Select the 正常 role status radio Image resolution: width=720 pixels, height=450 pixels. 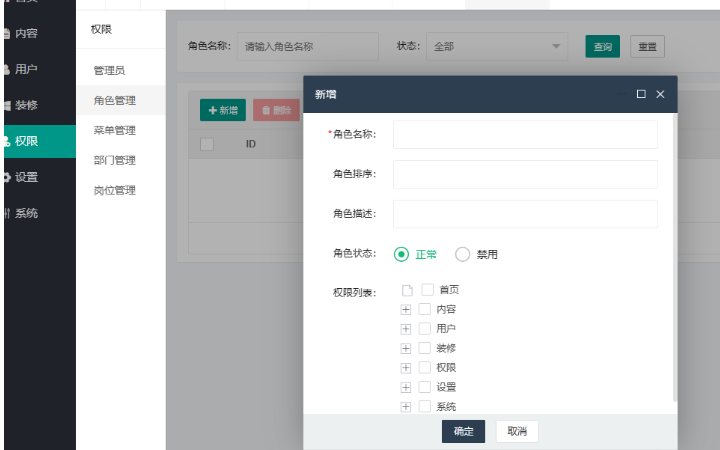pyautogui.click(x=402, y=254)
